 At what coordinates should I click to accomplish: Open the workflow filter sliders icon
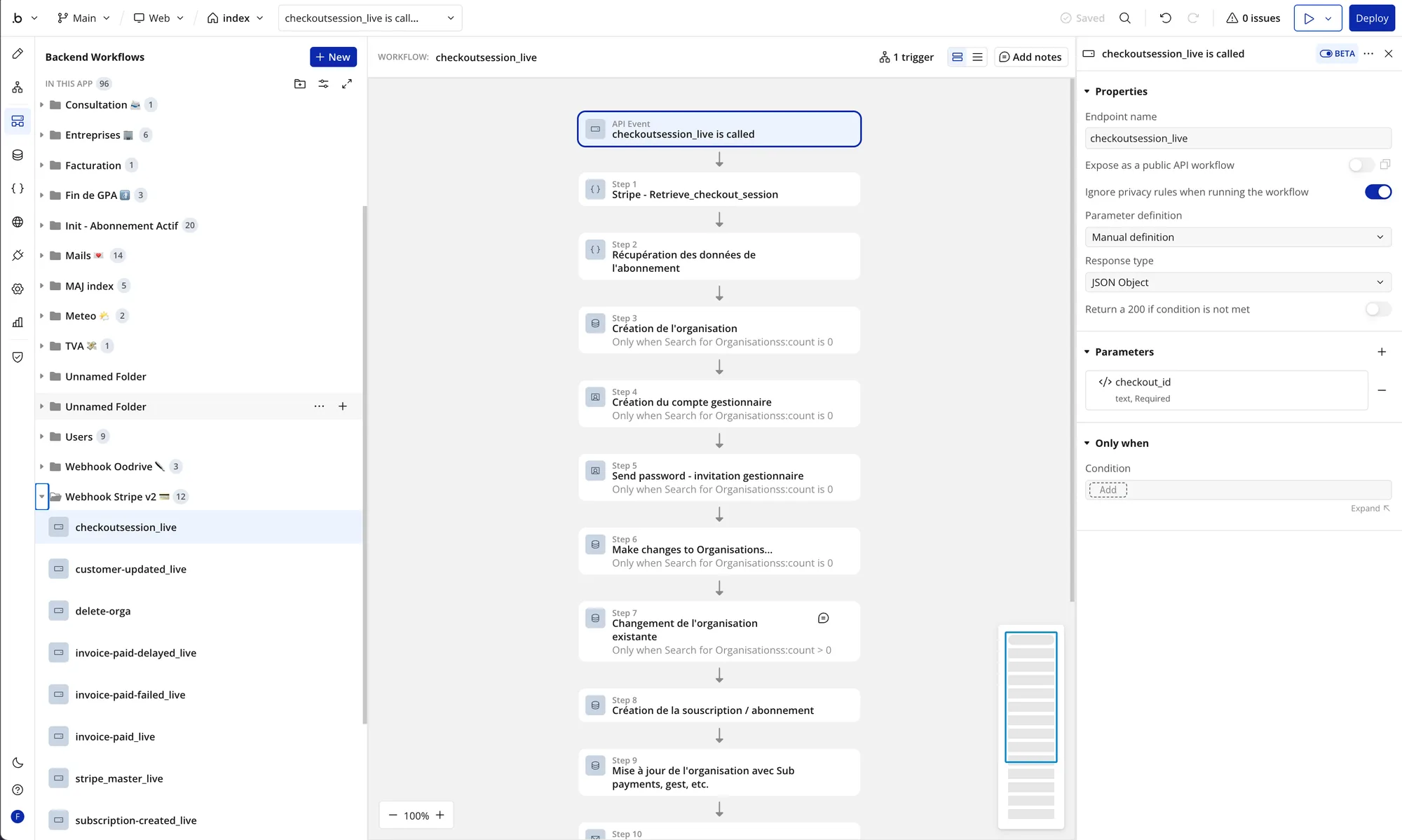(323, 84)
